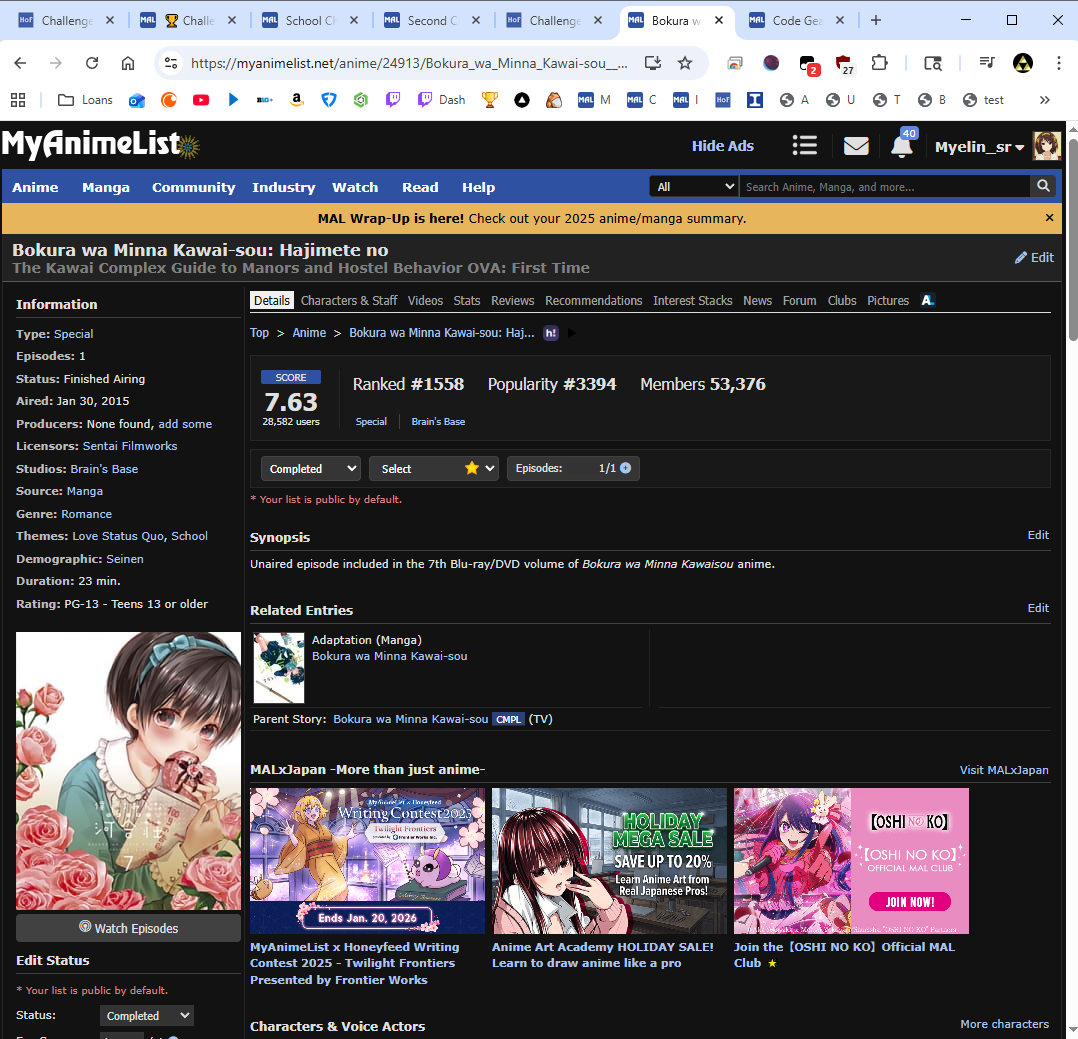Open the Completed status dropdown
This screenshot has height=1039, width=1078.
pos(311,468)
